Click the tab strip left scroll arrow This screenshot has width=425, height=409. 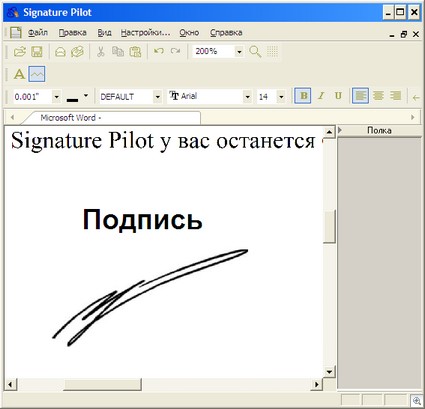point(13,117)
